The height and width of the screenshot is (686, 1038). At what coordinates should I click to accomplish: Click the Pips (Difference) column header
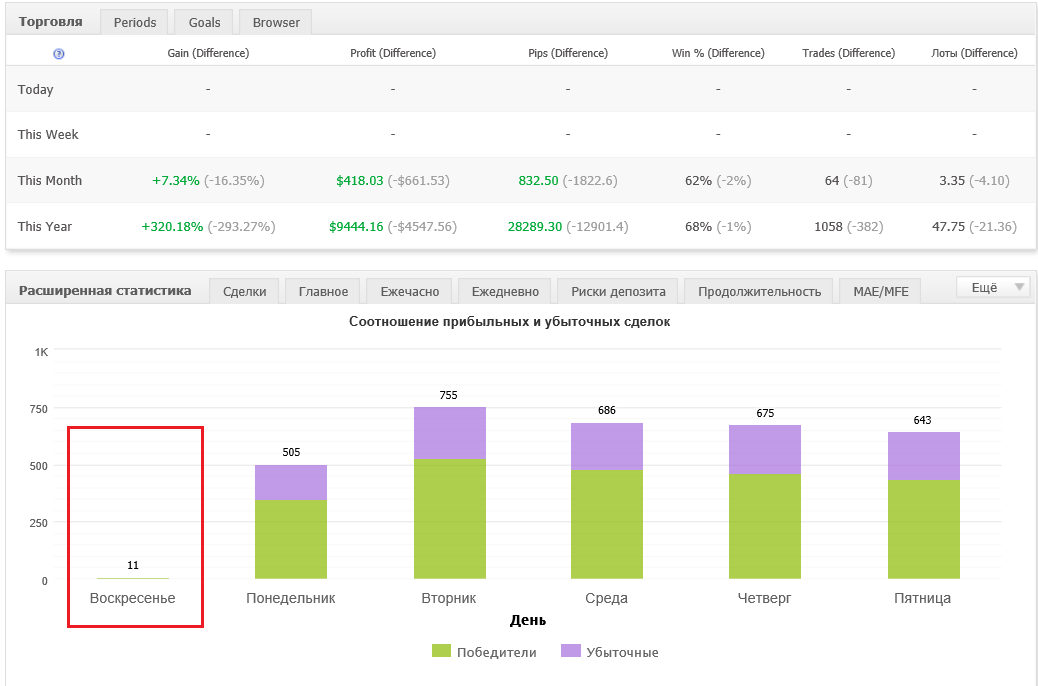568,53
